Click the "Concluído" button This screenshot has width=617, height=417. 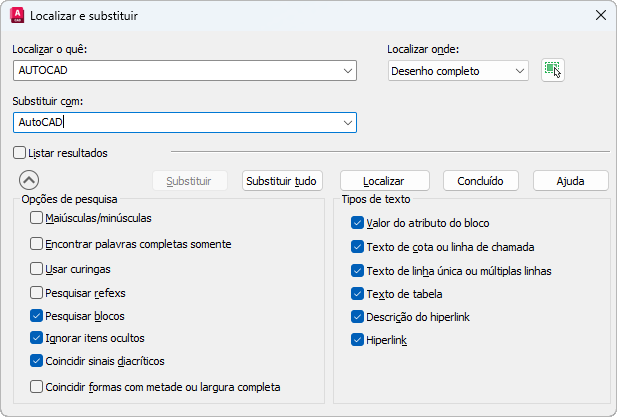click(x=481, y=181)
